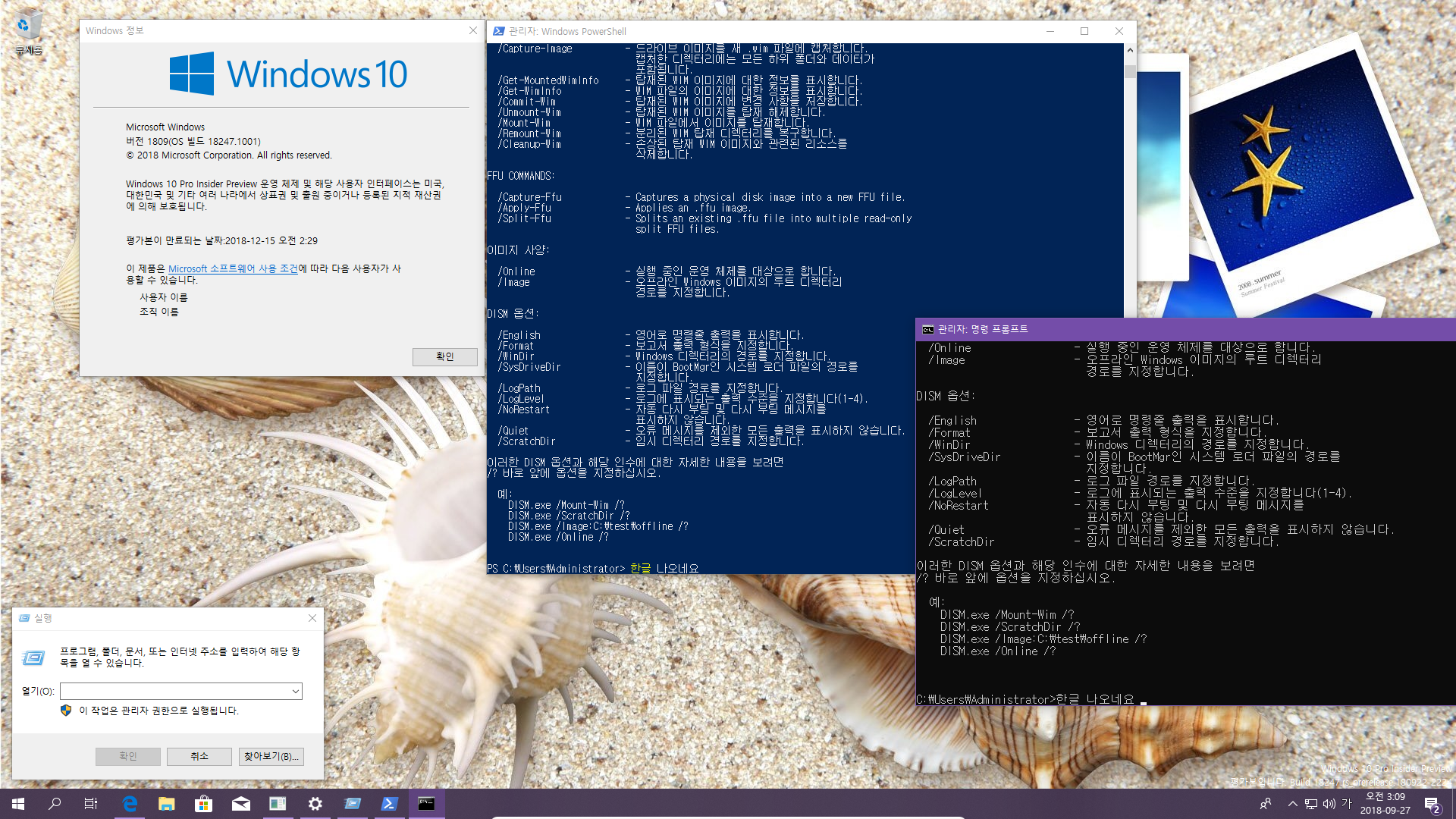
Task: Switch to PowerShell taskbar icon
Action: pos(389,804)
